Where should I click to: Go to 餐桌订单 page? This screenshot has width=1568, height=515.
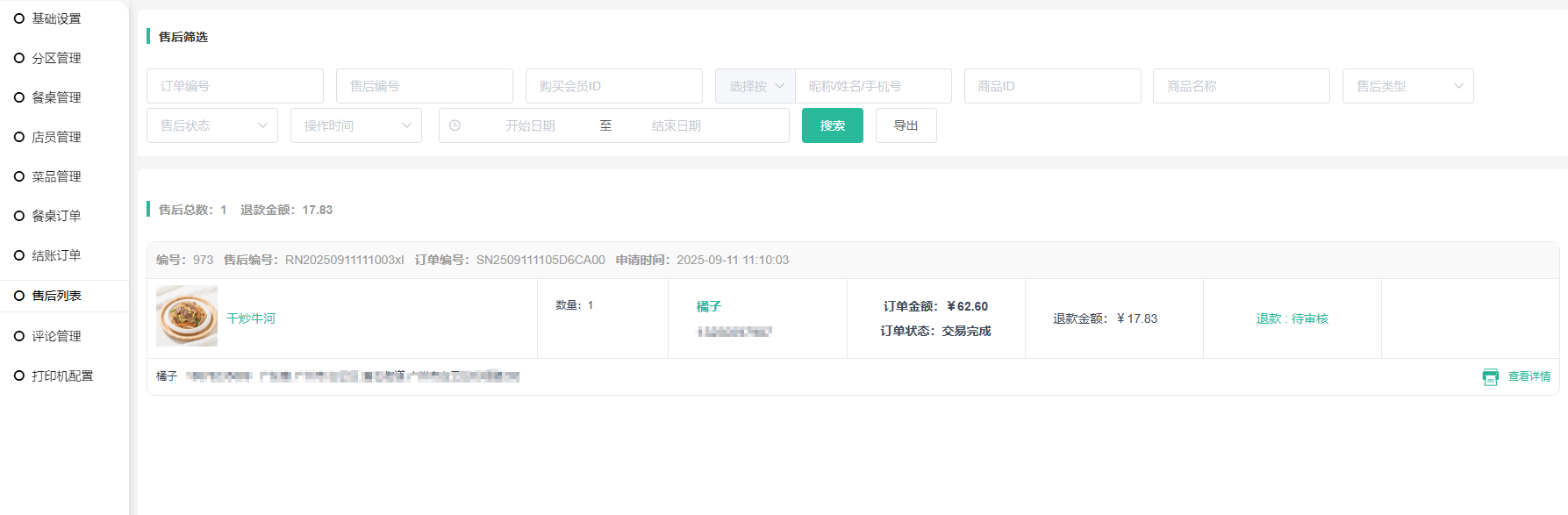coord(56,216)
